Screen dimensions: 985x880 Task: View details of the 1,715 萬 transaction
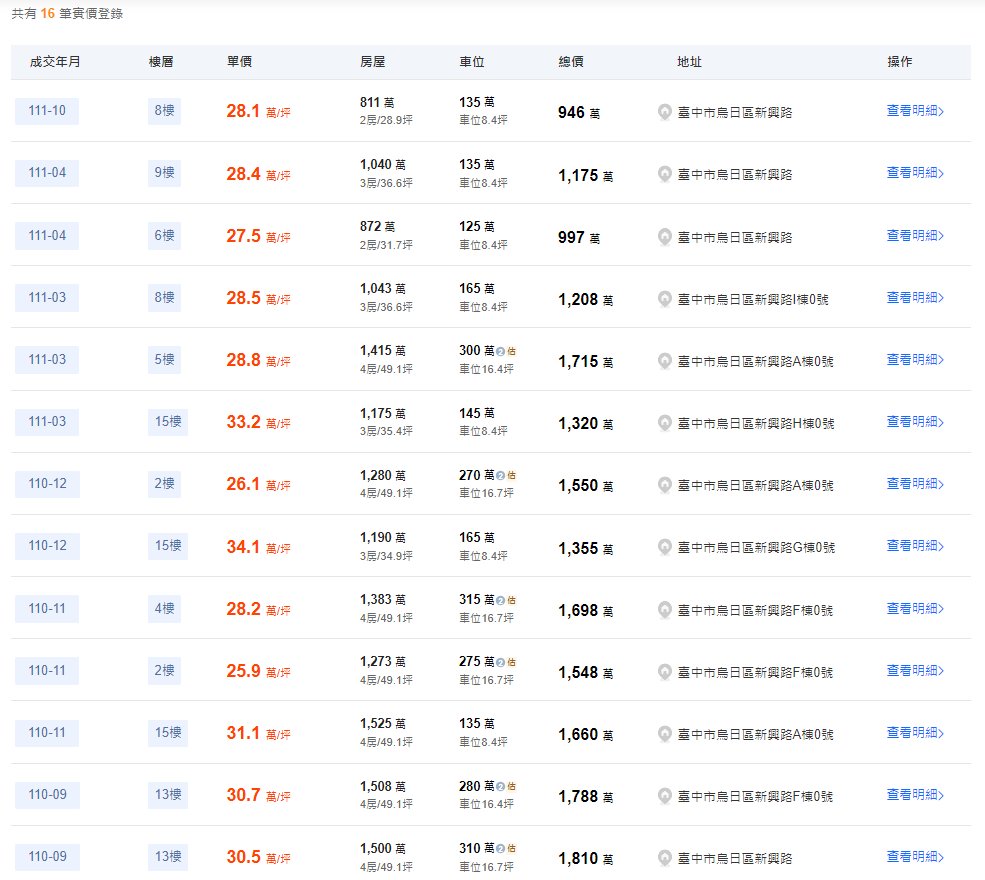point(915,359)
